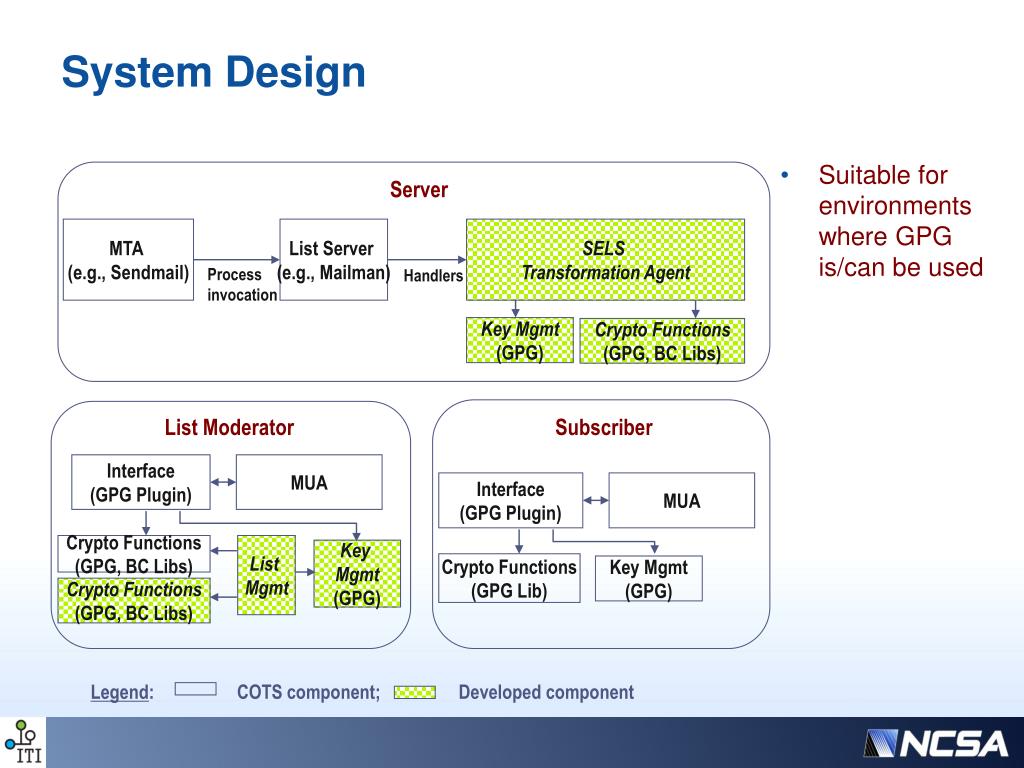The height and width of the screenshot is (768, 1024).
Task: Click the Handlers label
Action: pyautogui.click(x=433, y=276)
